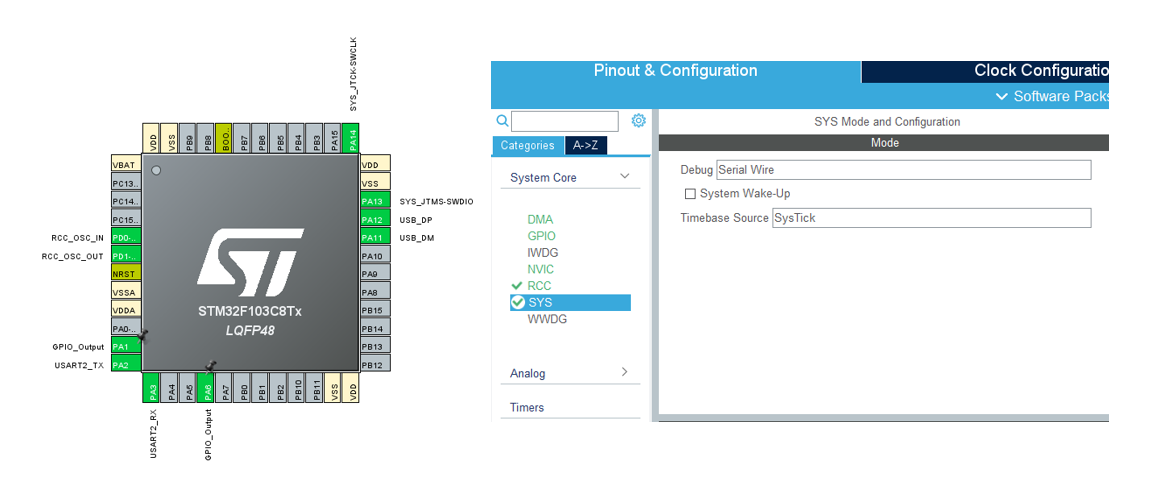Image resolution: width=1152 pixels, height=482 pixels.
Task: Click the VBAT pin
Action: 126,165
